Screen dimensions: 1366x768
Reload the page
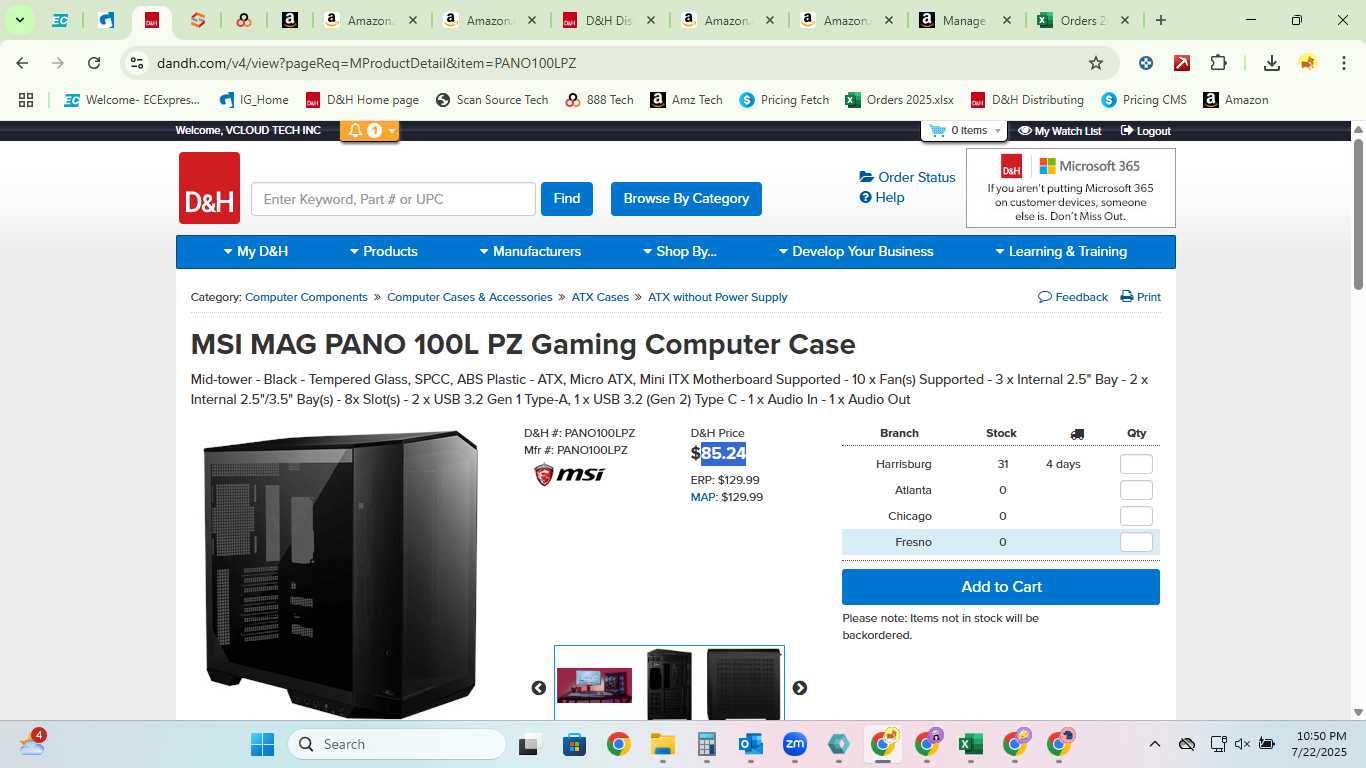pos(94,63)
